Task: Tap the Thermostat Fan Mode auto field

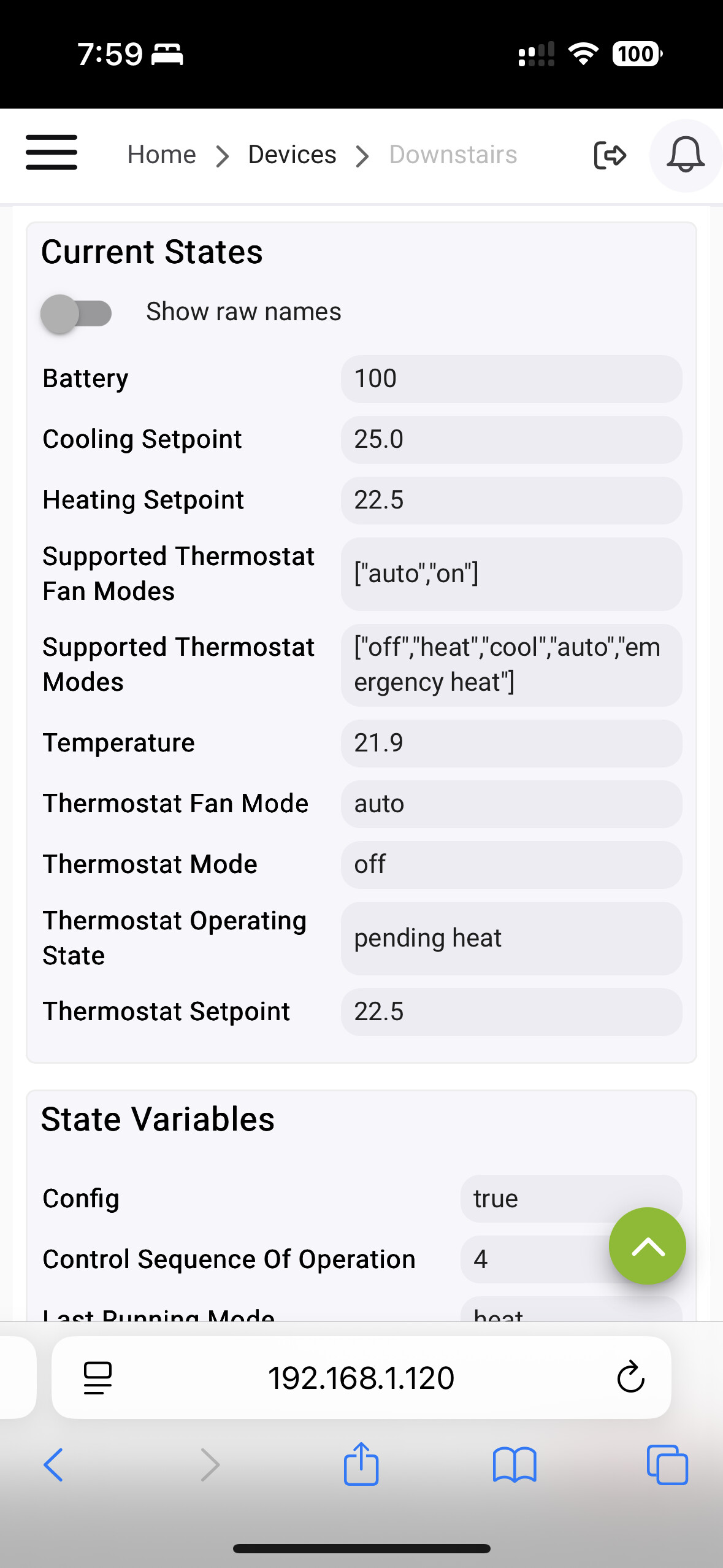Action: coord(511,804)
